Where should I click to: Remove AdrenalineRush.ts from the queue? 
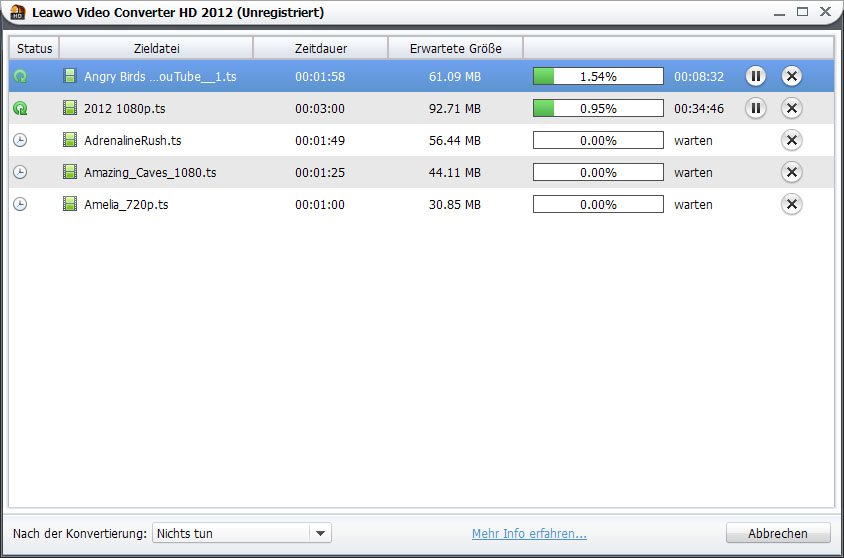click(792, 140)
